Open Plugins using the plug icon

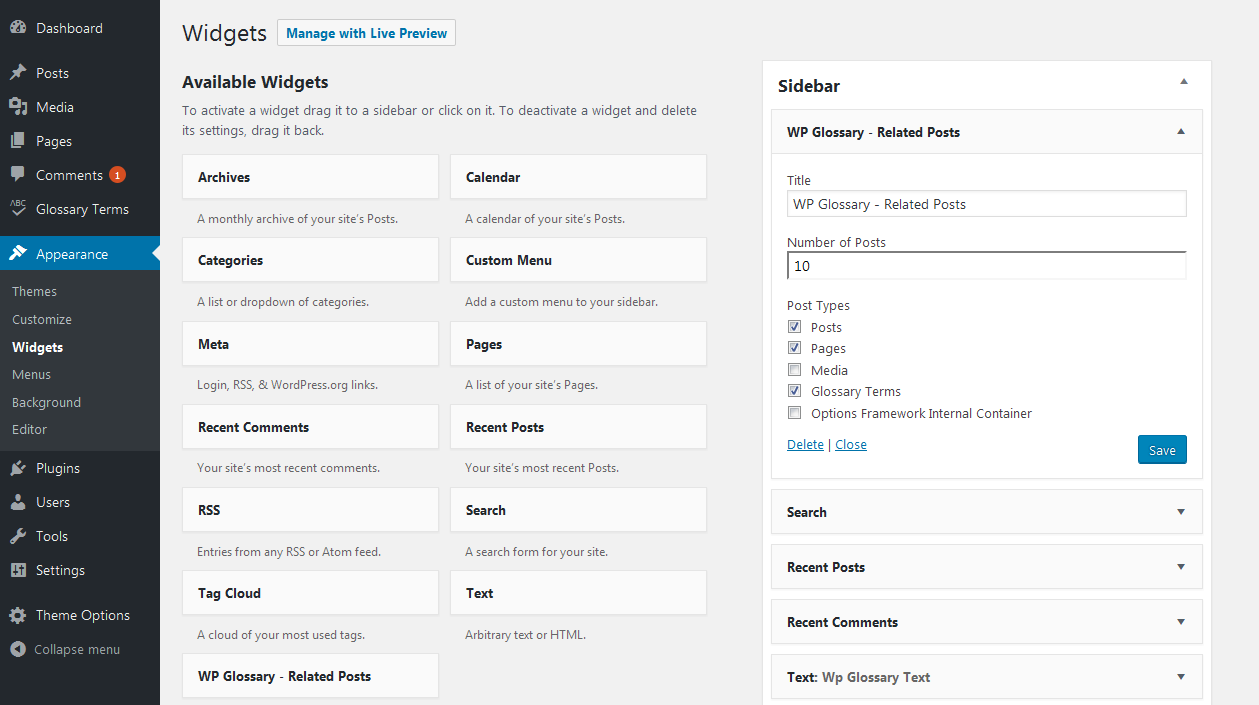pyautogui.click(x=19, y=467)
